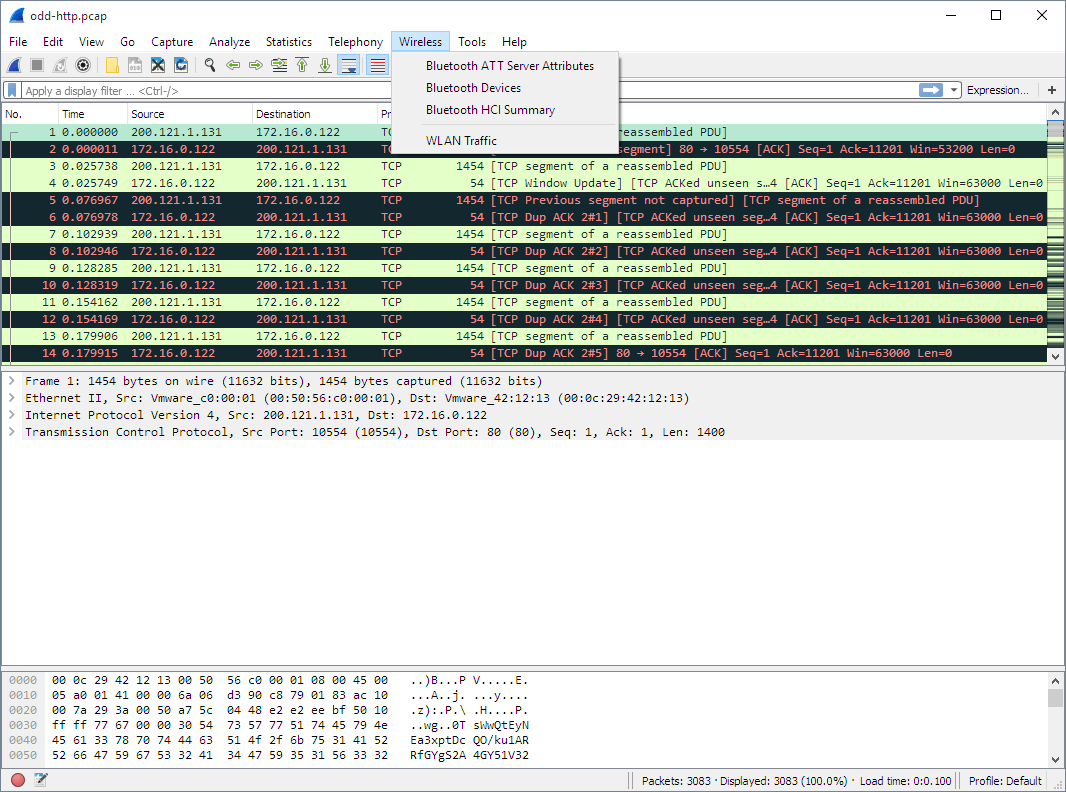Go to the first packet
Image resolution: width=1066 pixels, height=792 pixels.
pos(301,65)
